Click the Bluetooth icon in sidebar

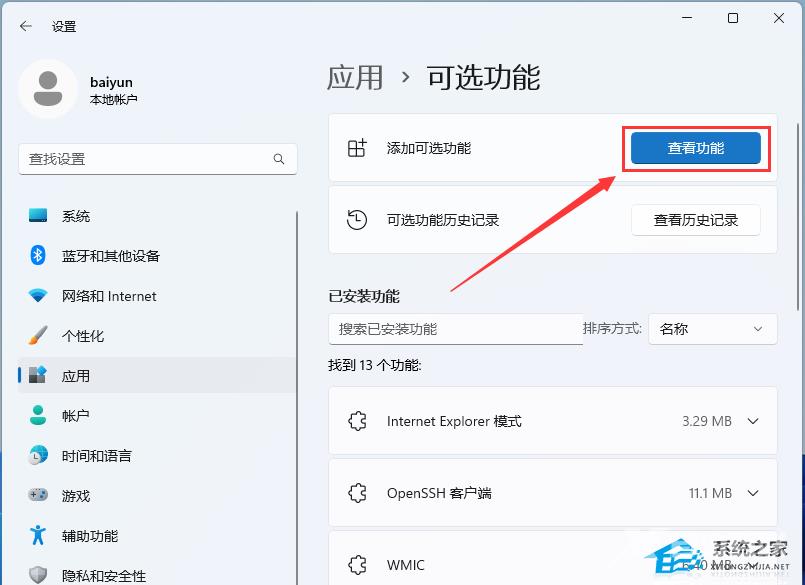(38, 255)
